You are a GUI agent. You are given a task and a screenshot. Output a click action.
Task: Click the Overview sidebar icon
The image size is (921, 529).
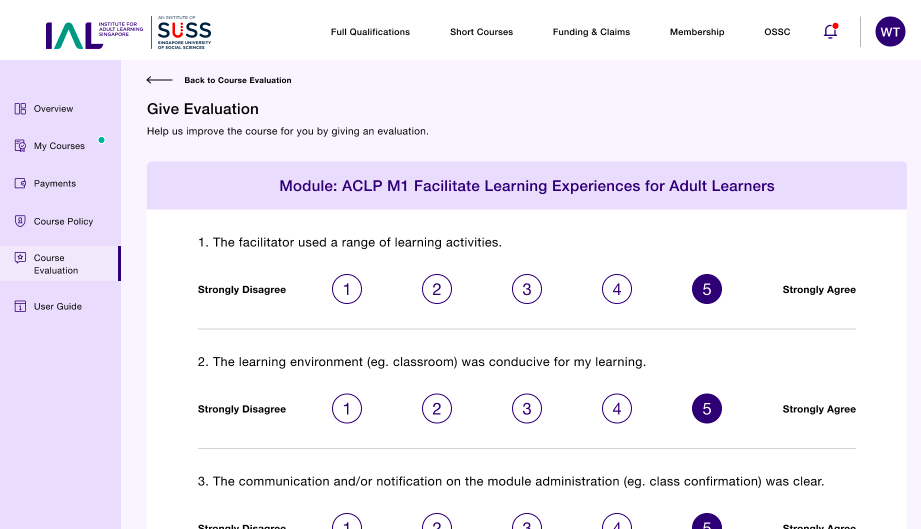click(20, 109)
